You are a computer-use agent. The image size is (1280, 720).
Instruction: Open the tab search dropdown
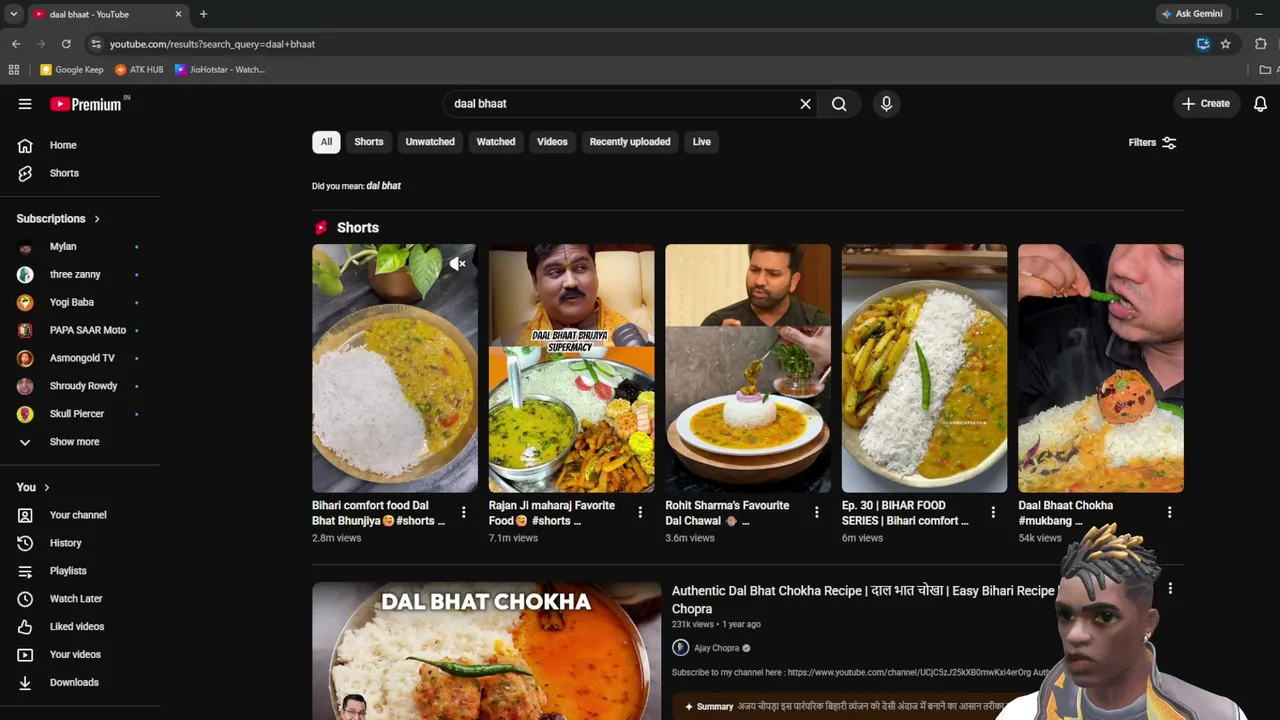pyautogui.click(x=13, y=14)
